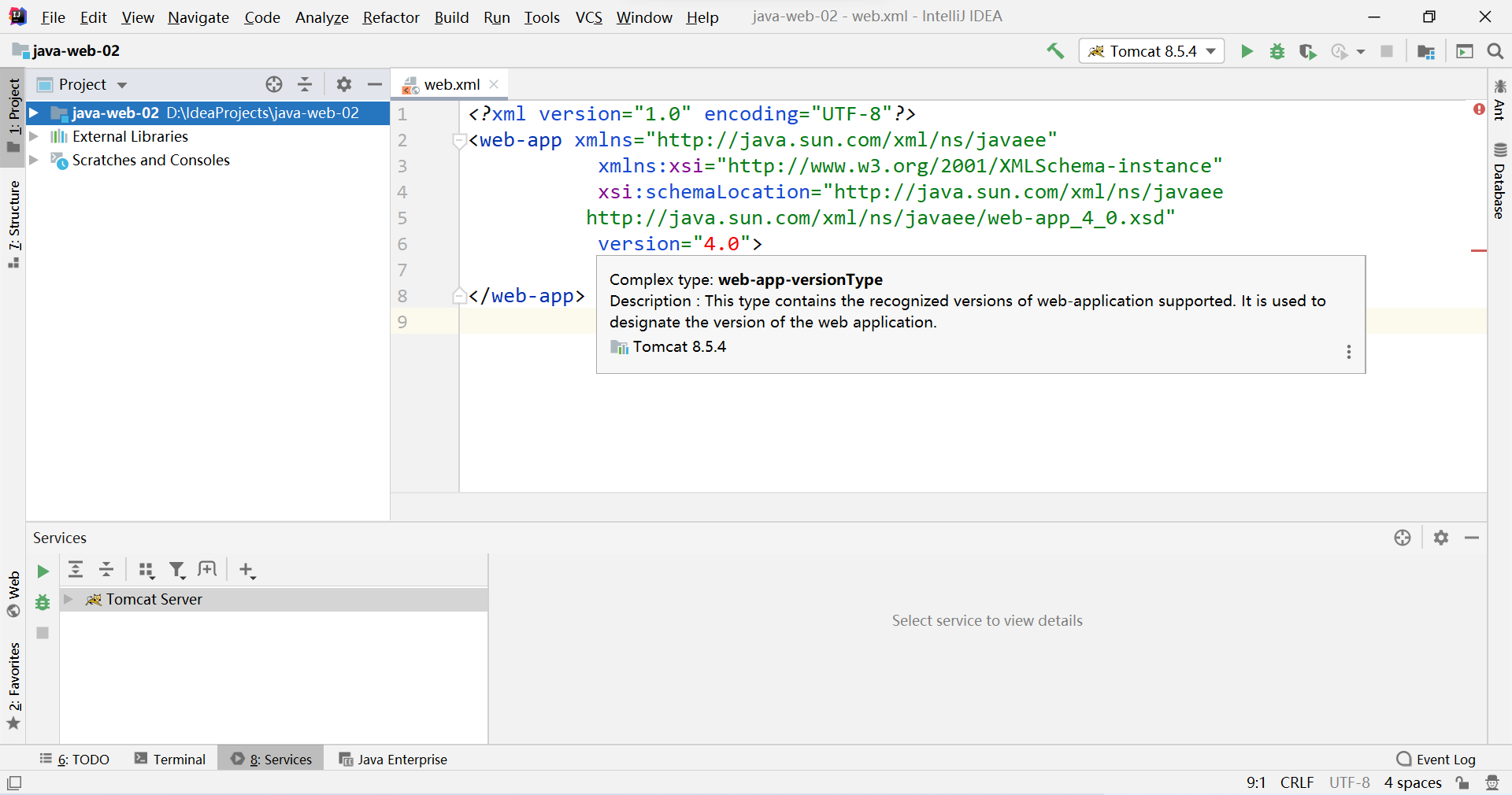Click the Tomcat 8.5.4 library in the tooltip

coord(669,347)
